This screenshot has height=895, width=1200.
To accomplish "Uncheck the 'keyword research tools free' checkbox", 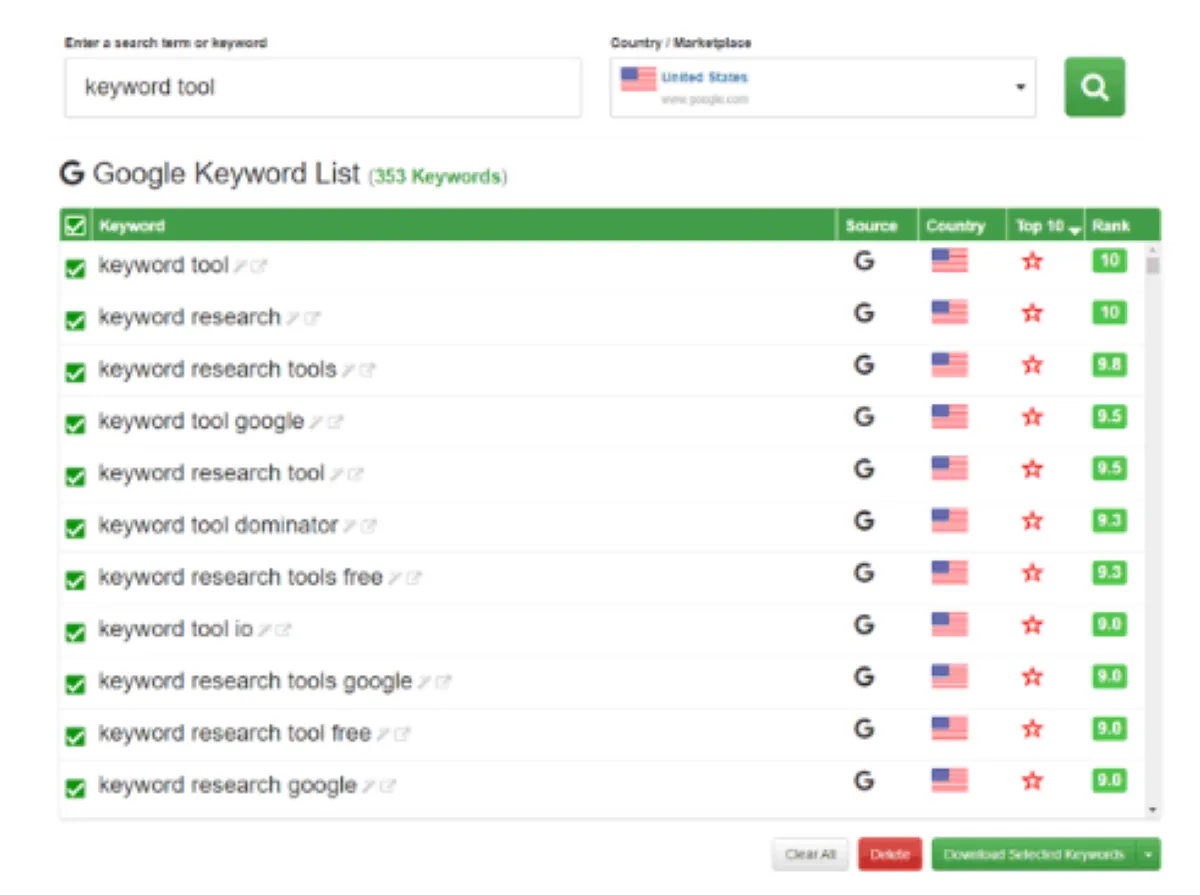I will click(x=75, y=581).
